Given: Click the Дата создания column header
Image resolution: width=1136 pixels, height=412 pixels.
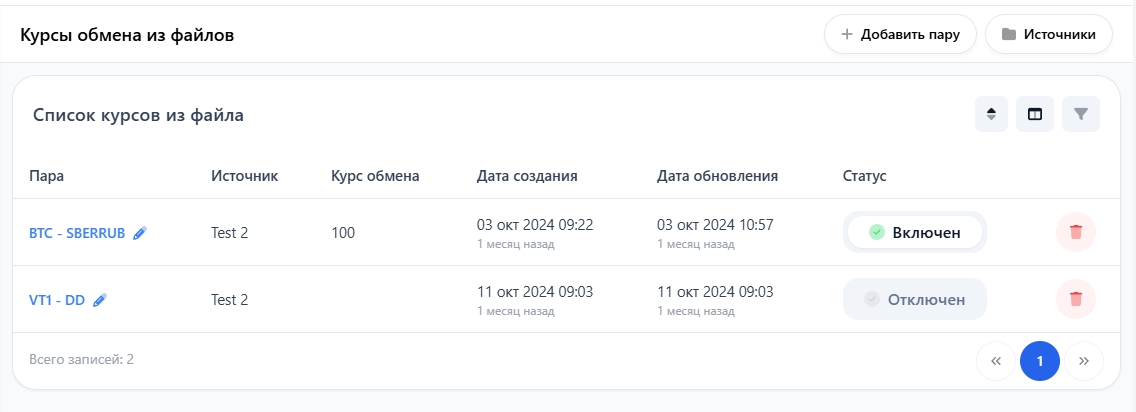Looking at the screenshot, I should click(x=527, y=176).
